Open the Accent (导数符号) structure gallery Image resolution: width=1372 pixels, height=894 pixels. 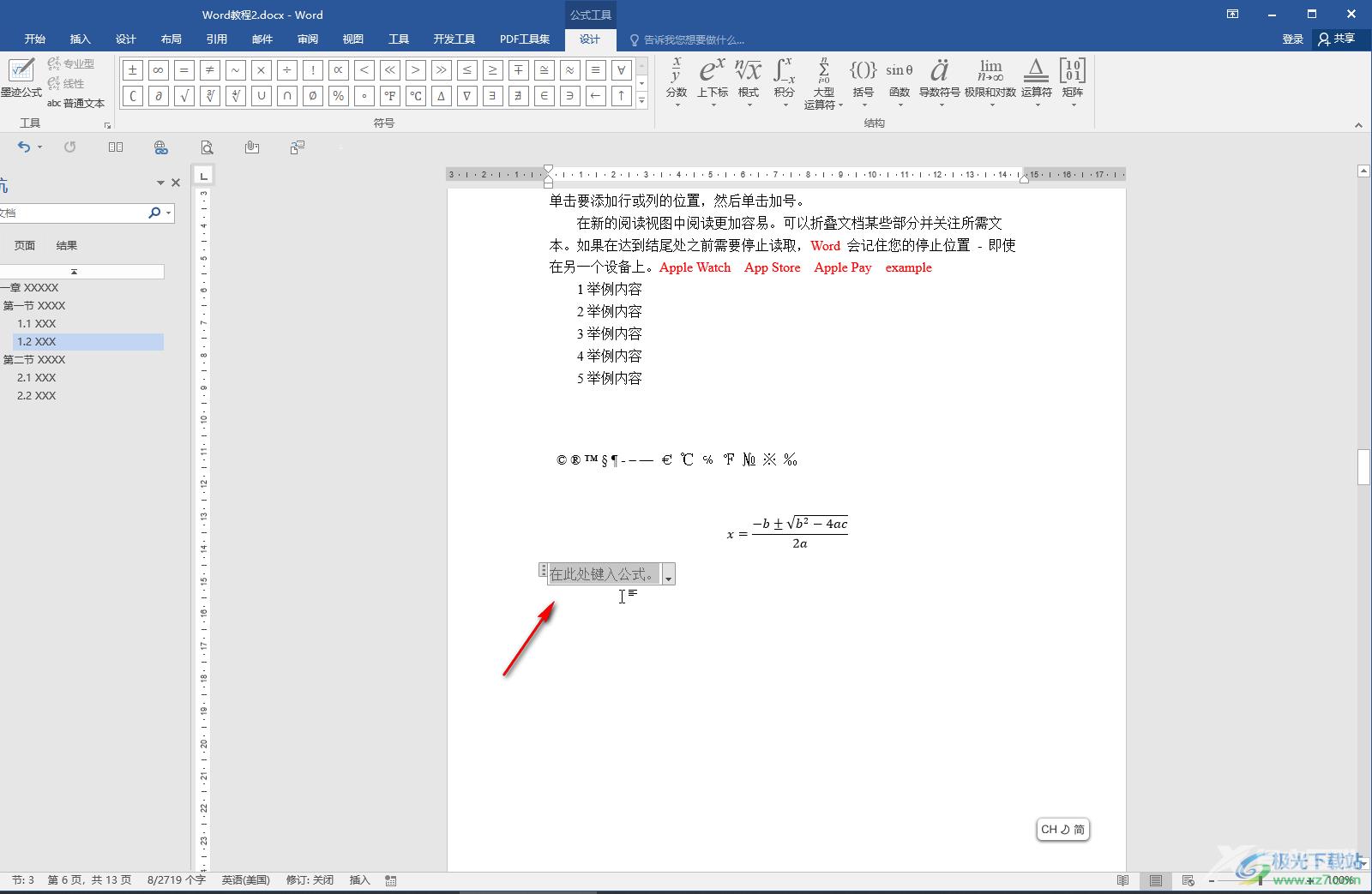pyautogui.click(x=940, y=82)
